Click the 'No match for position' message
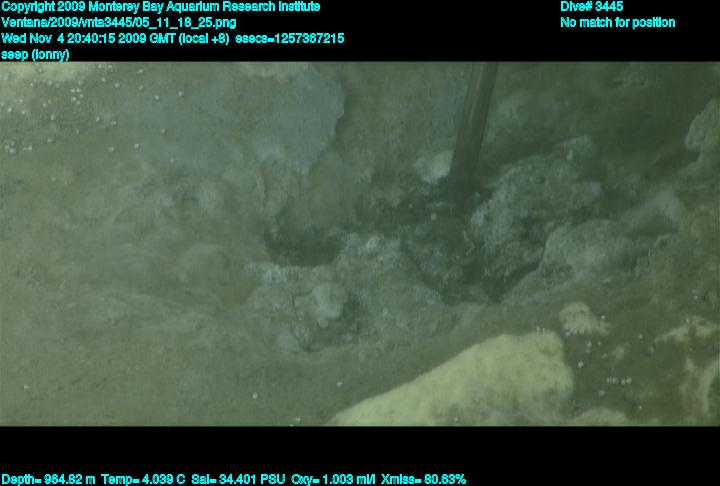 click(x=617, y=23)
